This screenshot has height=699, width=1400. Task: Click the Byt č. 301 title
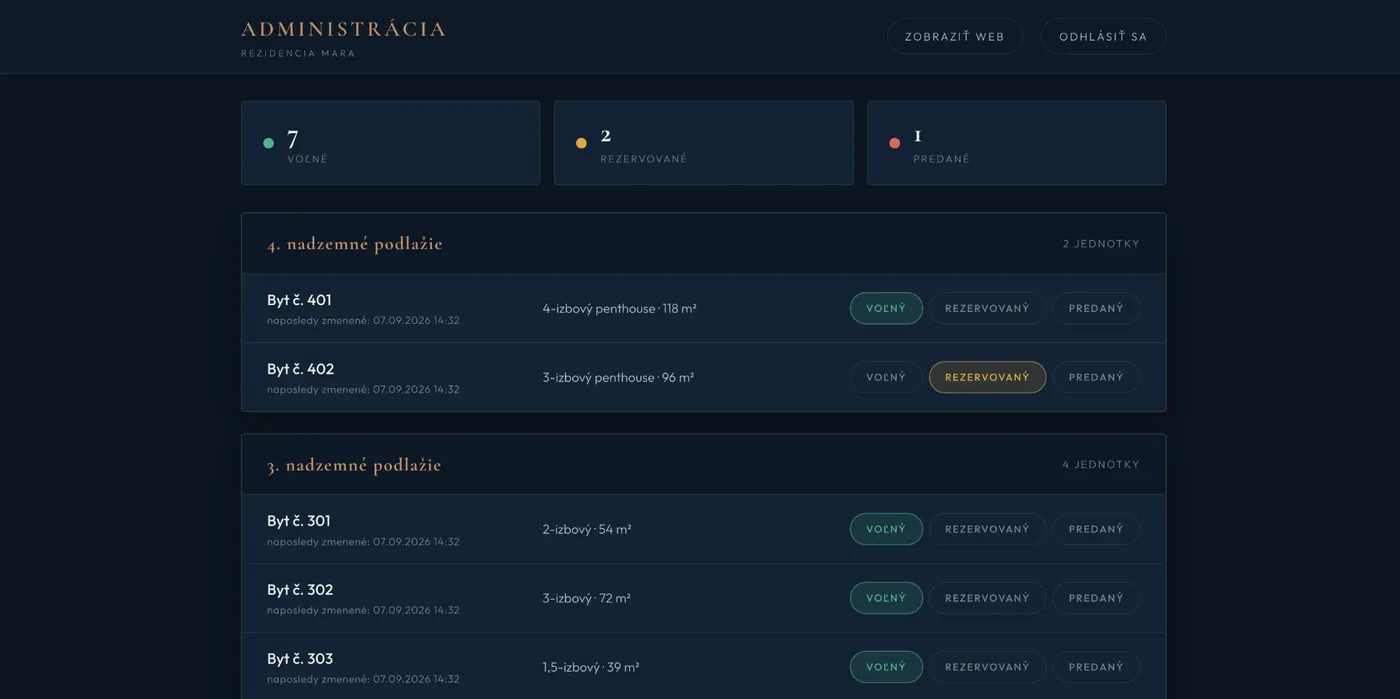point(298,521)
